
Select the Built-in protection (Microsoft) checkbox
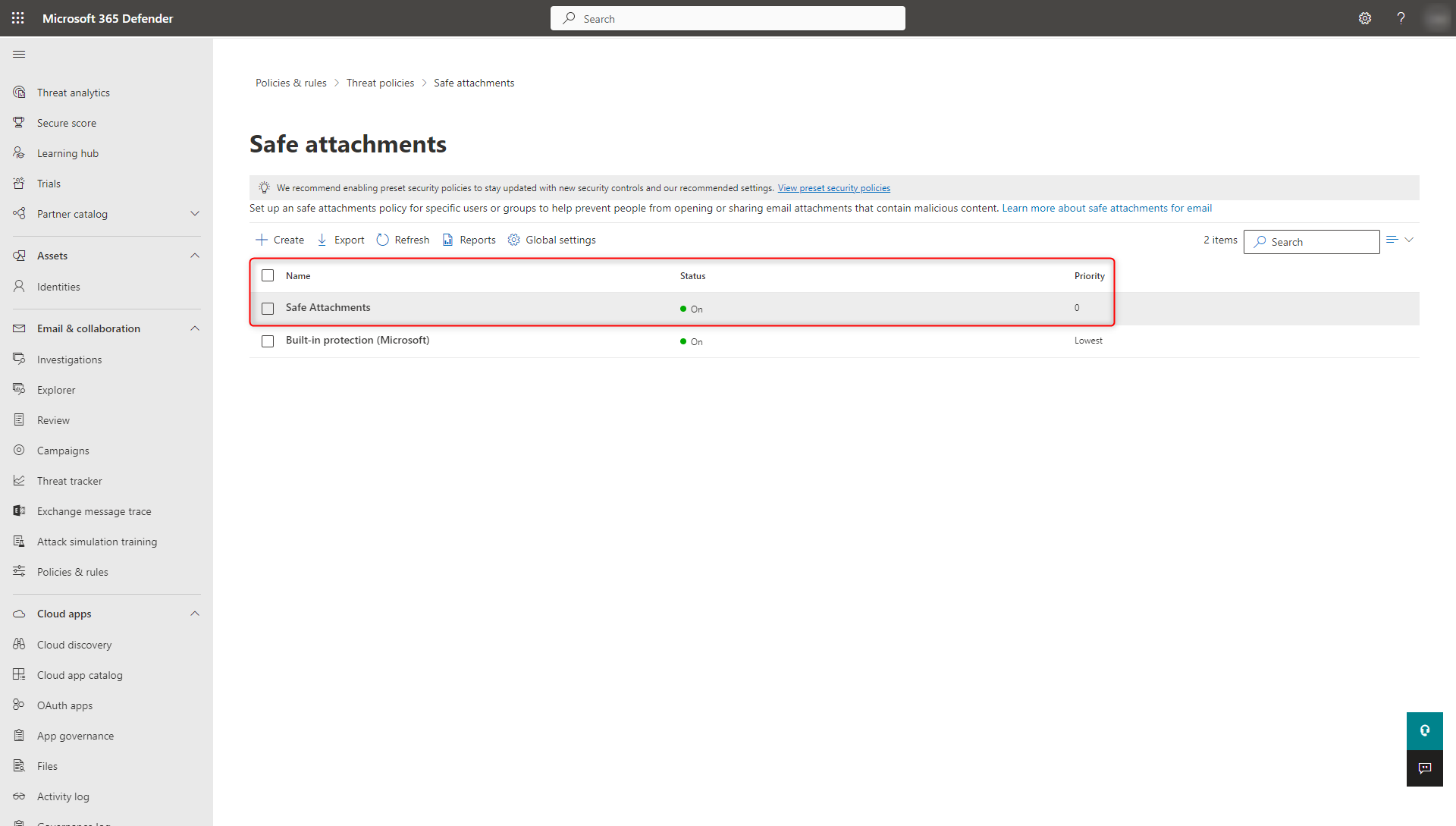[268, 341]
